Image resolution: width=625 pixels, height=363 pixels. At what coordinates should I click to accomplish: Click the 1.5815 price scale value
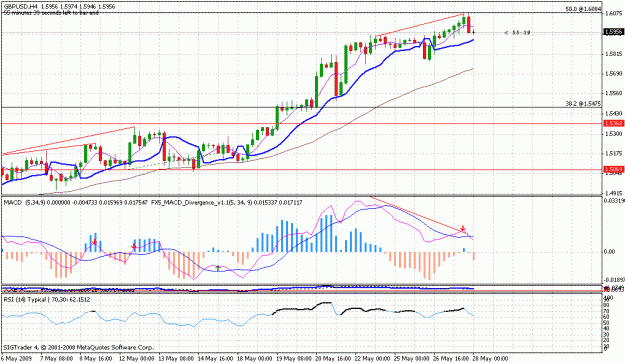(613, 53)
